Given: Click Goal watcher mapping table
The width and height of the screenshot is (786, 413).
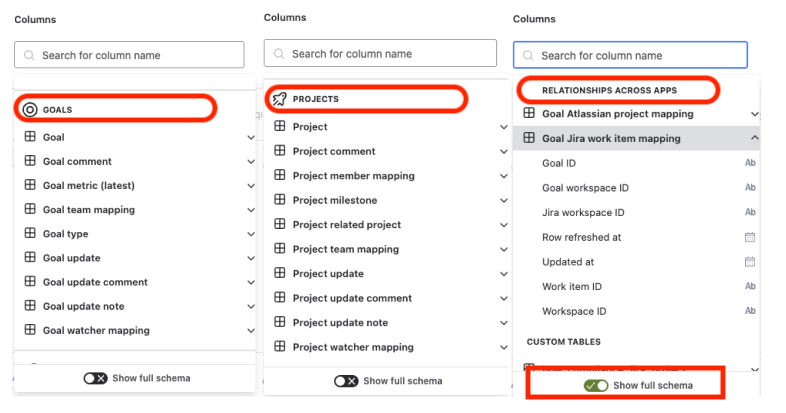Looking at the screenshot, I should tap(96, 330).
